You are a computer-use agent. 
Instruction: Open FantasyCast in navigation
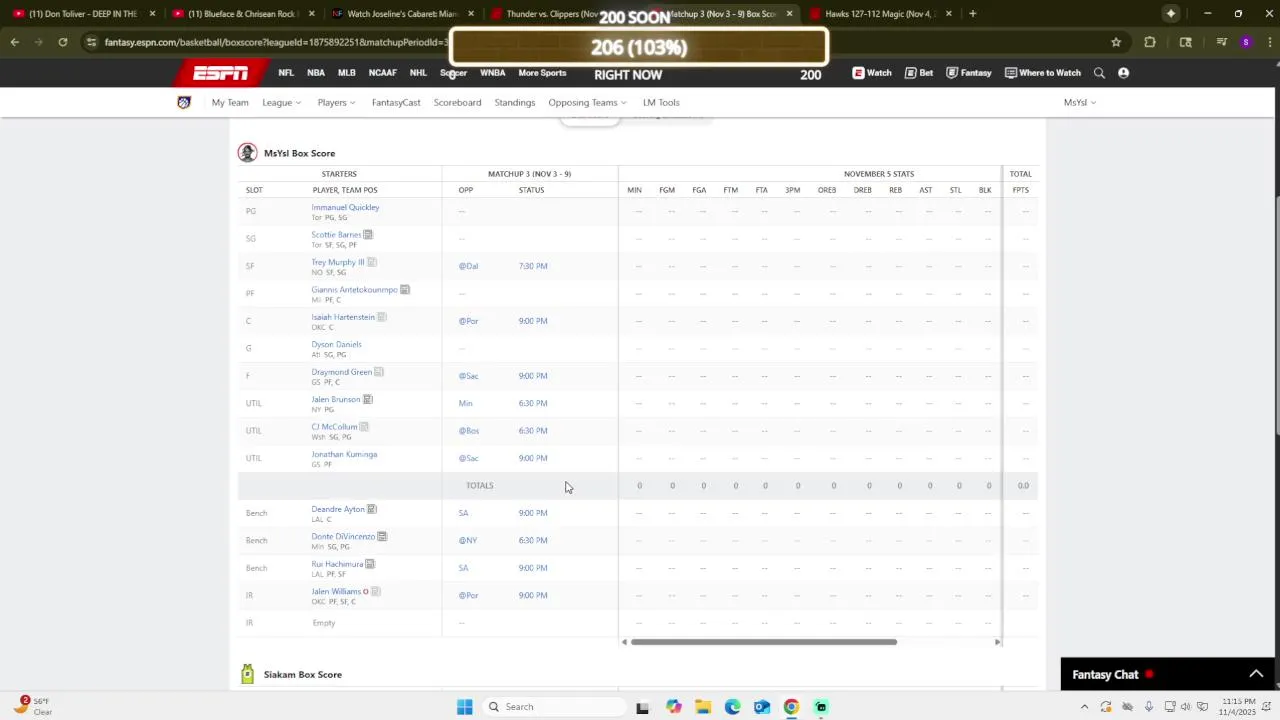(x=396, y=102)
